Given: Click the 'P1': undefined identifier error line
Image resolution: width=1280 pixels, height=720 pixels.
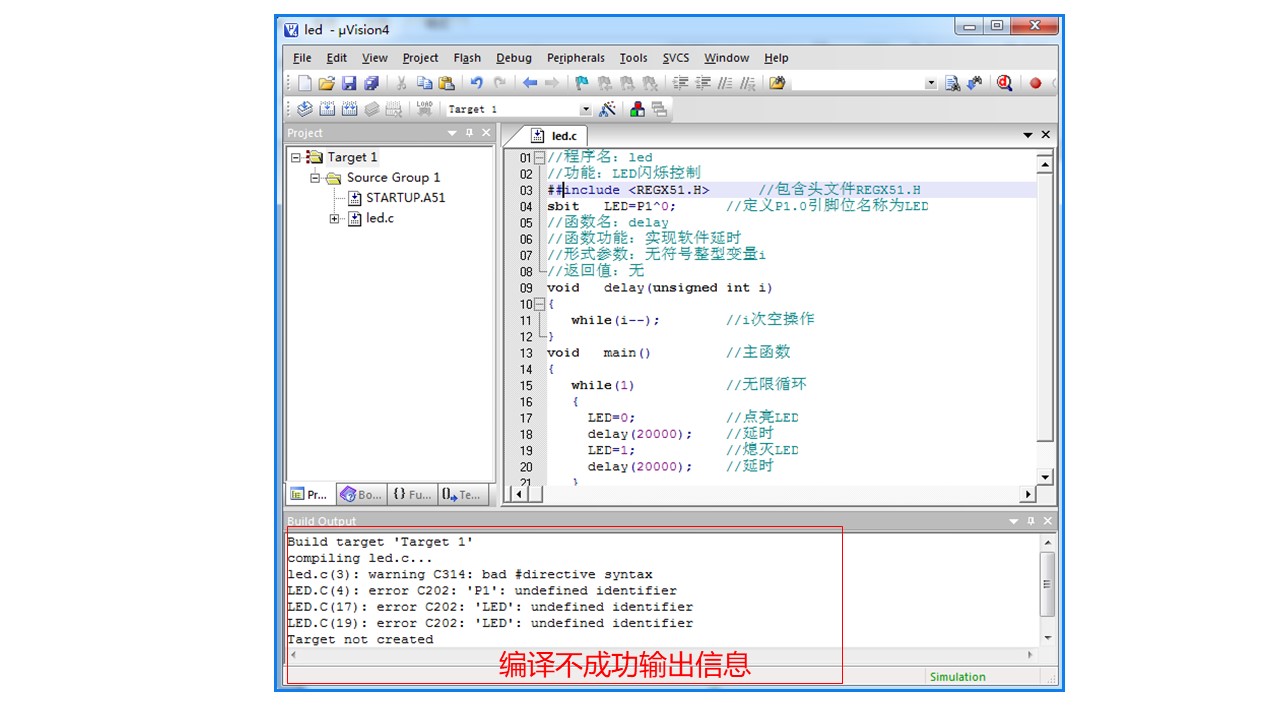Looking at the screenshot, I should (x=482, y=591).
